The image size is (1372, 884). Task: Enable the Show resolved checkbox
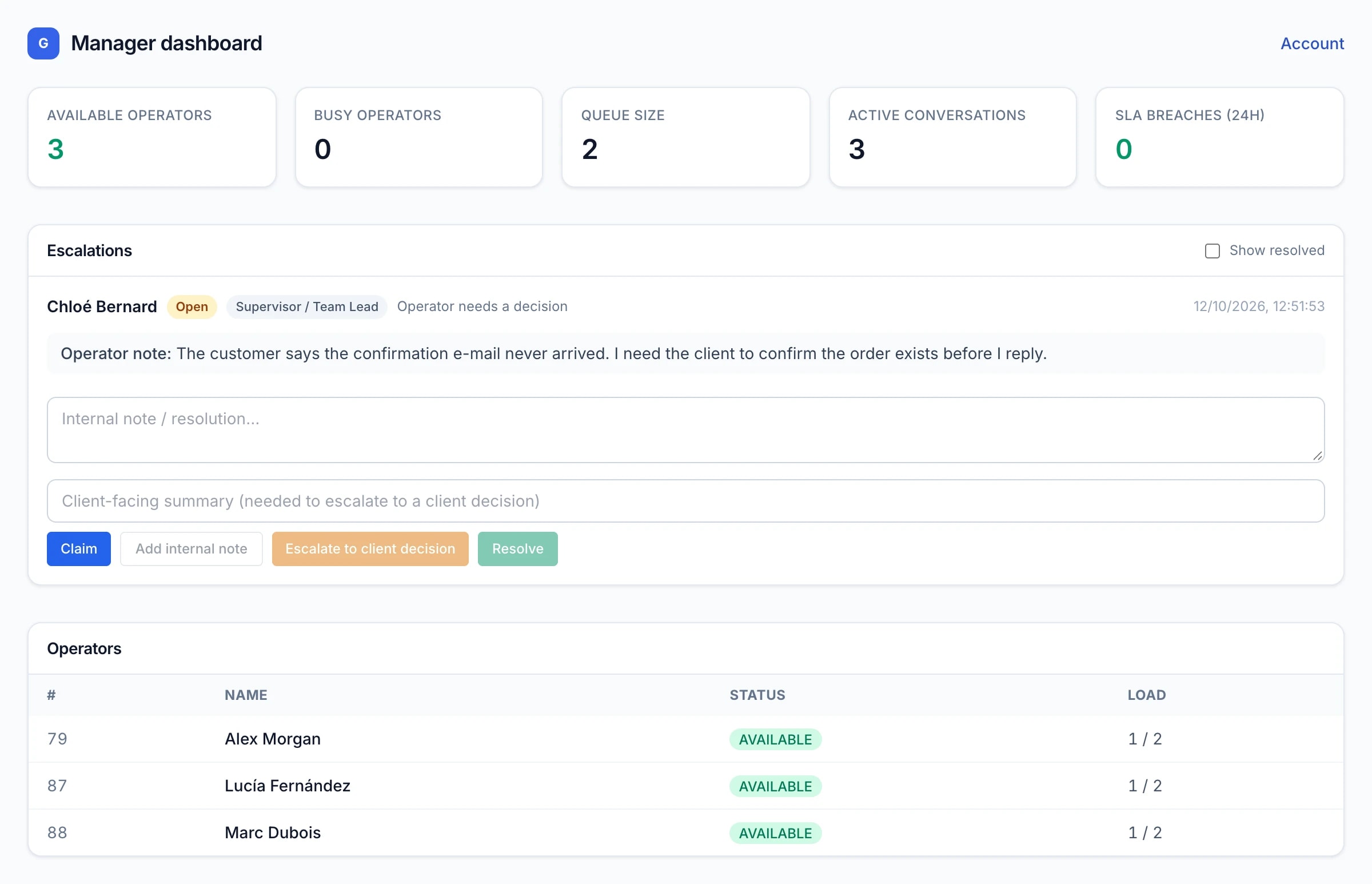[1212, 251]
